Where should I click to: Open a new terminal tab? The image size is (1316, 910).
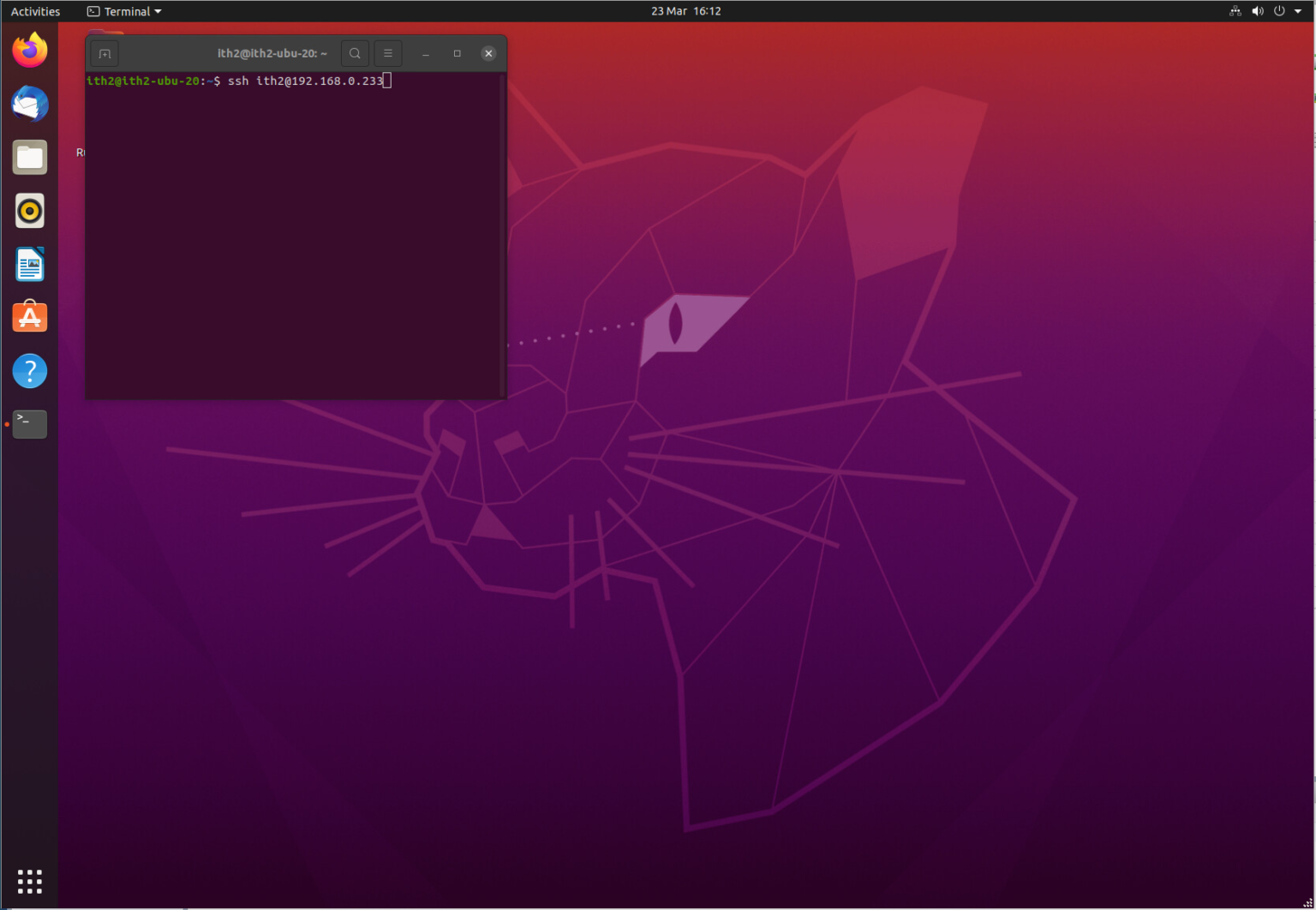(104, 53)
